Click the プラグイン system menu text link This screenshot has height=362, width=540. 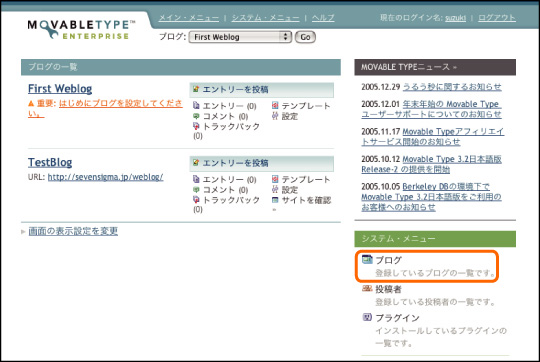pos(397,318)
